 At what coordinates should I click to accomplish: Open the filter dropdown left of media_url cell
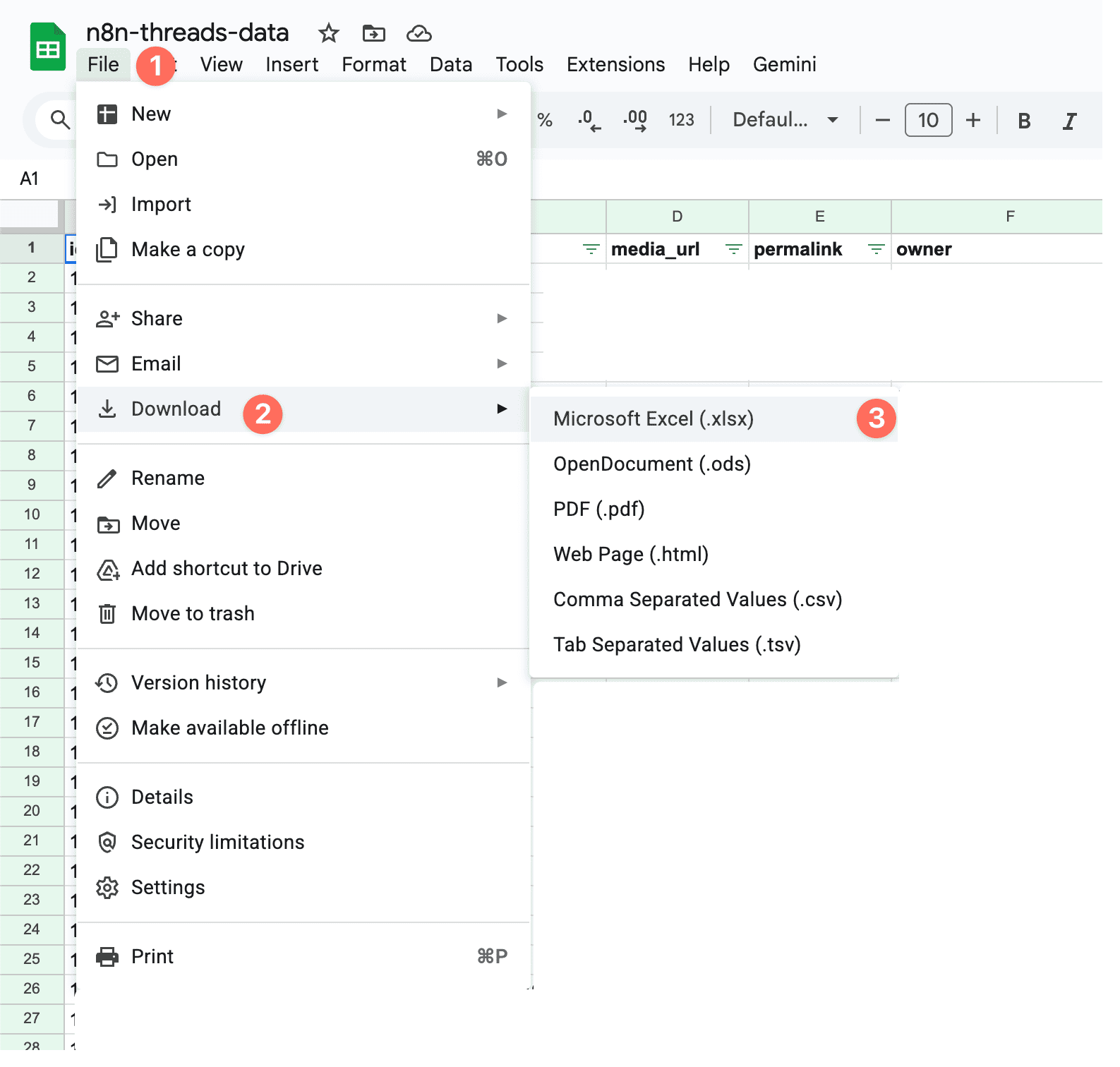coord(591,249)
